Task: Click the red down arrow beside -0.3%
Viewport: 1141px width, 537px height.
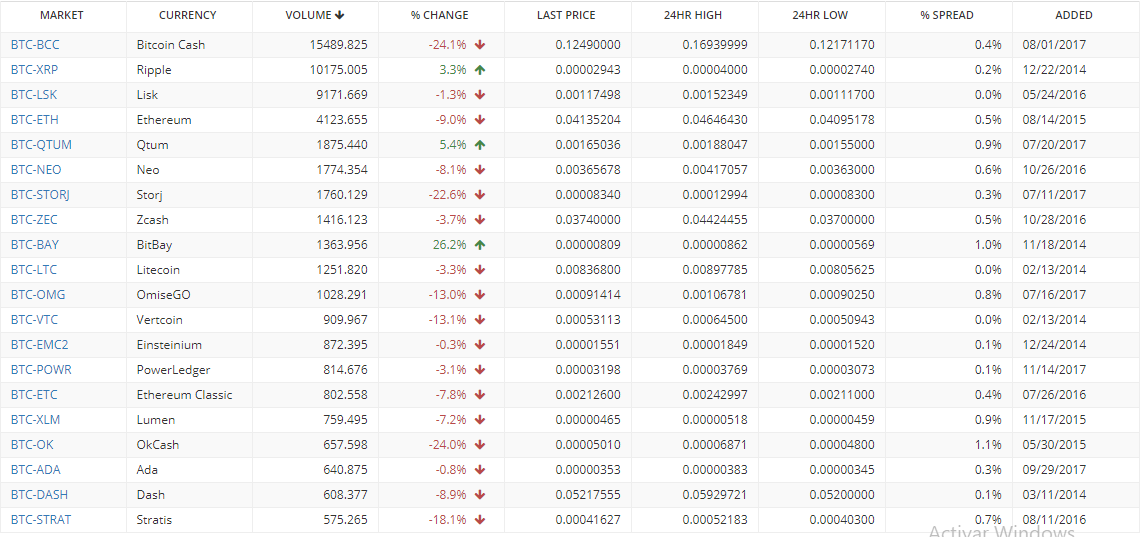Action: point(480,345)
